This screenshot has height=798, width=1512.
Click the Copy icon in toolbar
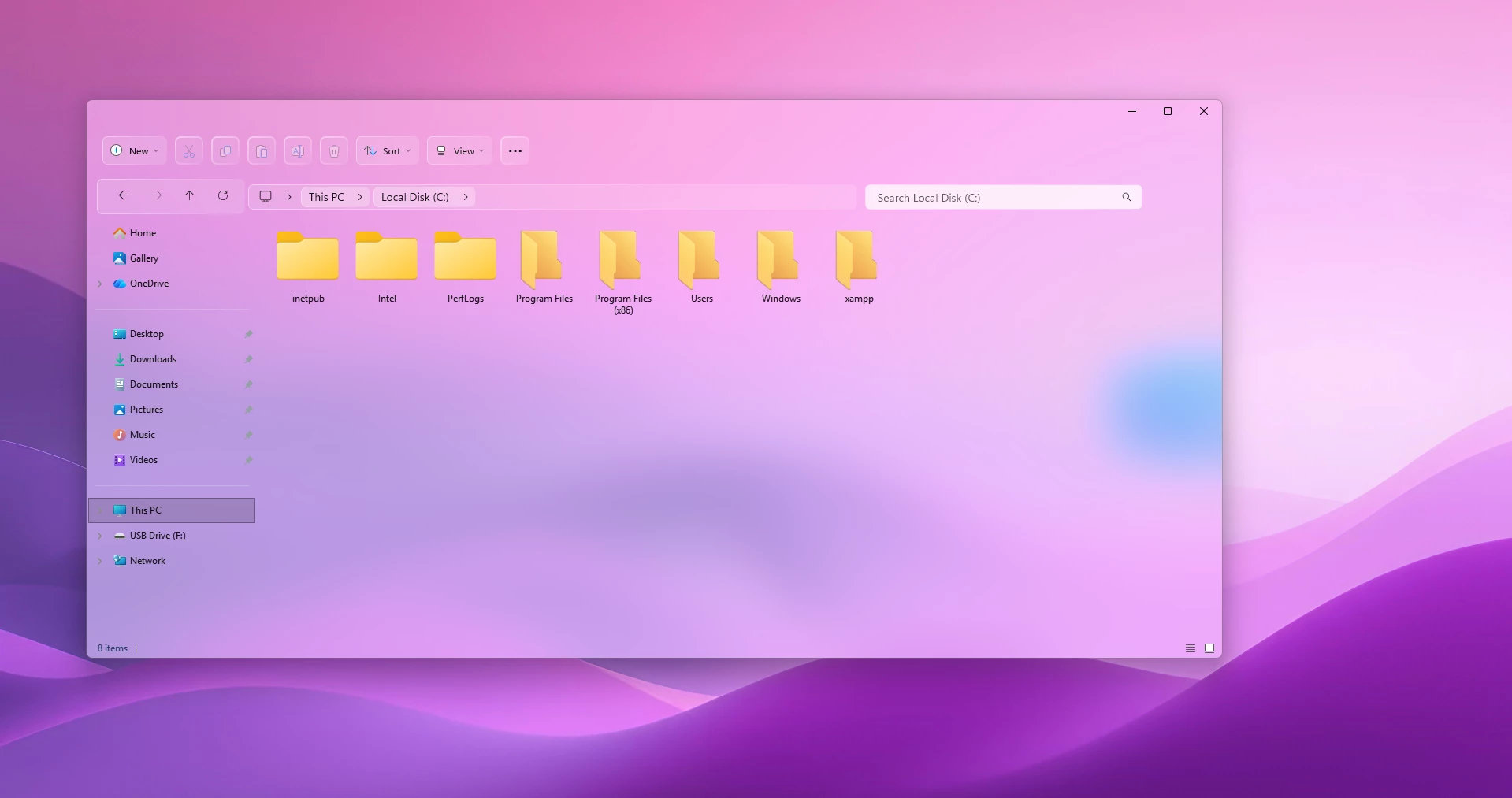coord(225,151)
